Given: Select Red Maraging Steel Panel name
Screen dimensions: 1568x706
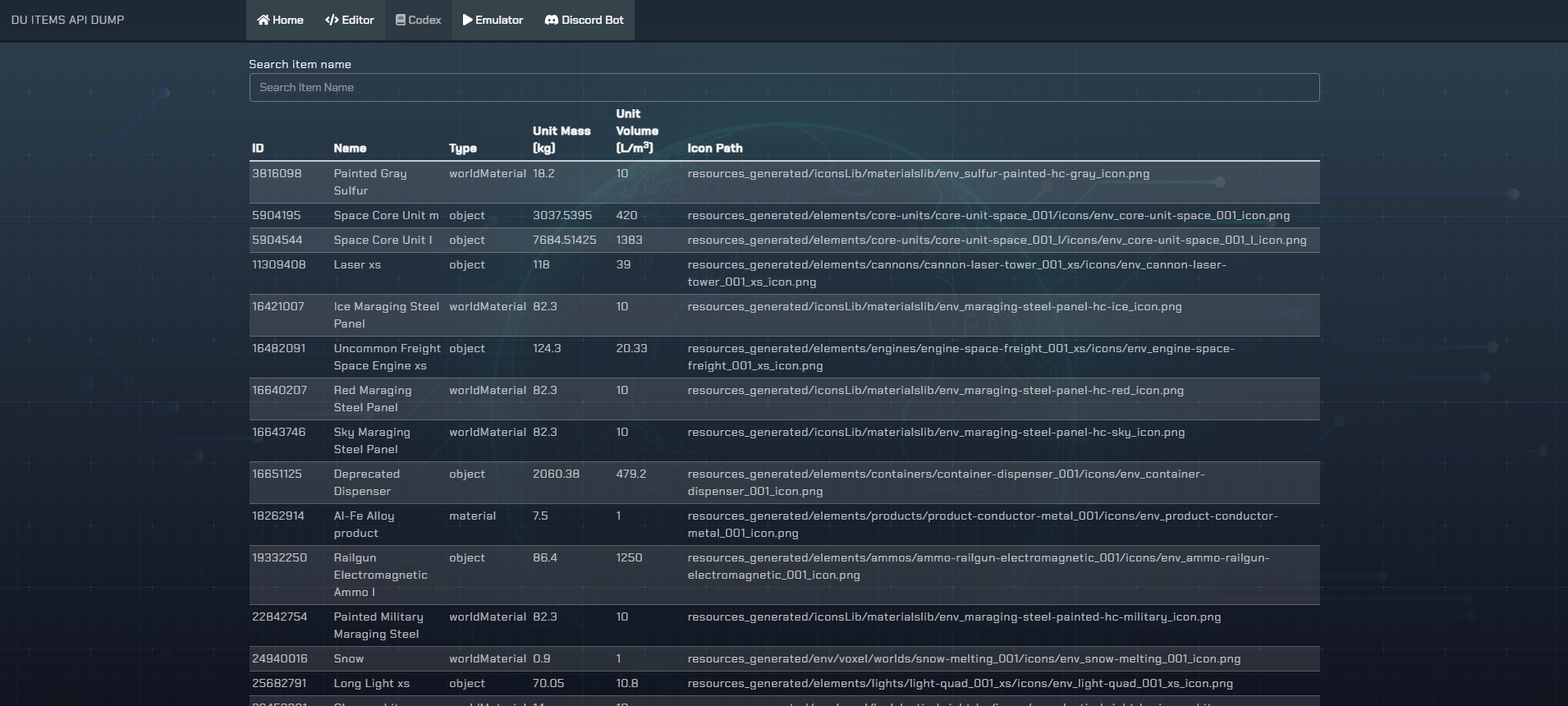Looking at the screenshot, I should [373, 398].
